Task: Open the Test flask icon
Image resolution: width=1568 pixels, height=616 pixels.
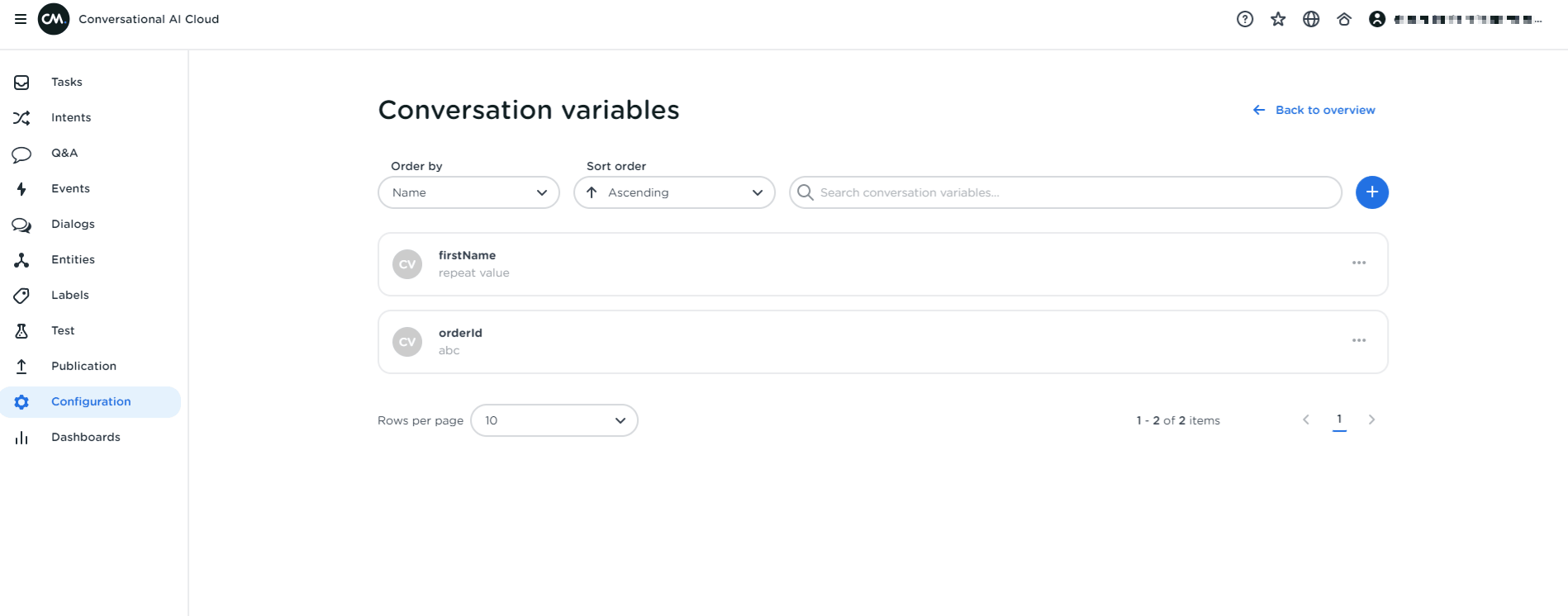Action: coord(21,330)
